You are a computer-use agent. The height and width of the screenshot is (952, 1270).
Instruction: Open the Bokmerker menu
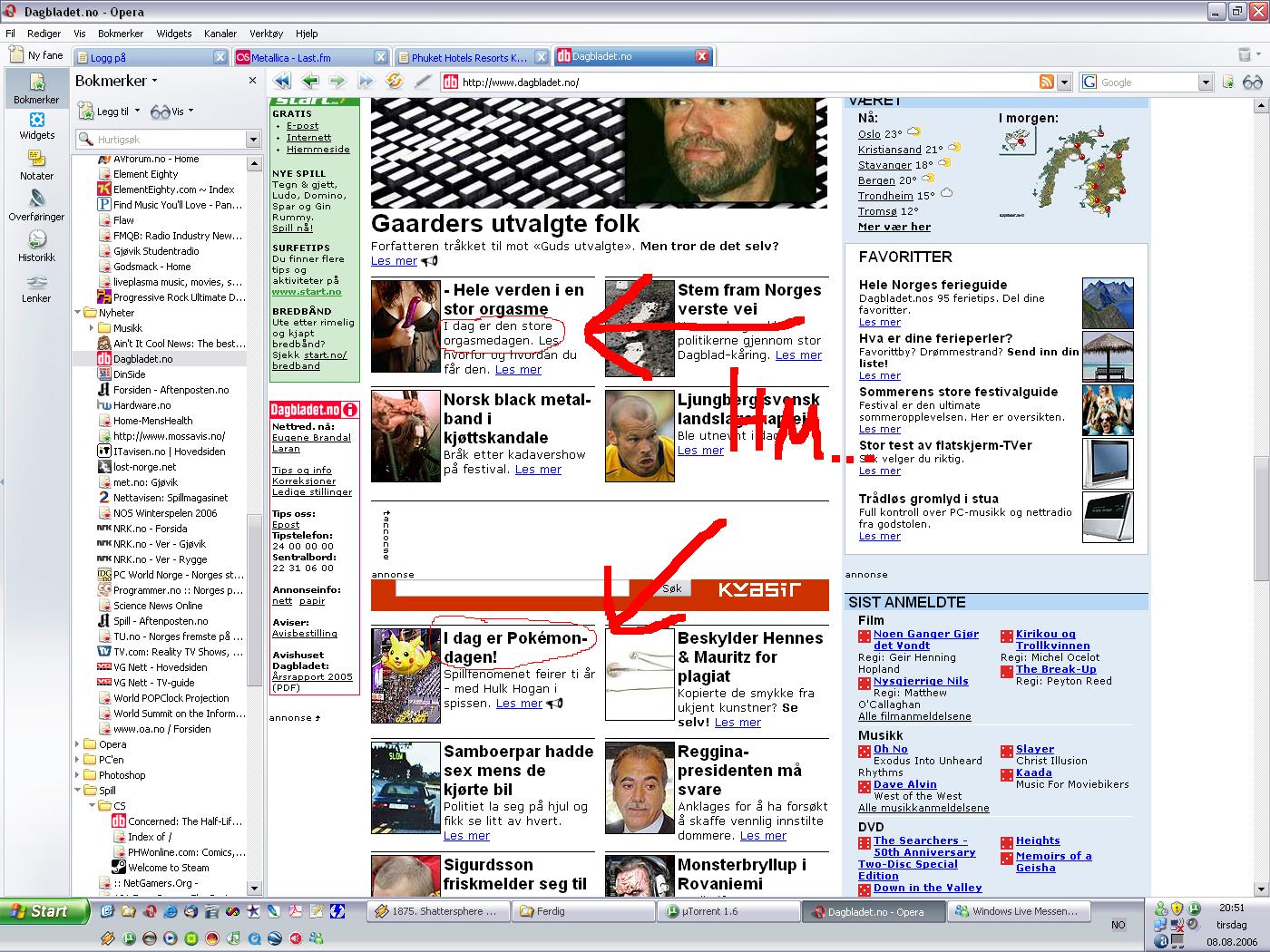click(121, 34)
